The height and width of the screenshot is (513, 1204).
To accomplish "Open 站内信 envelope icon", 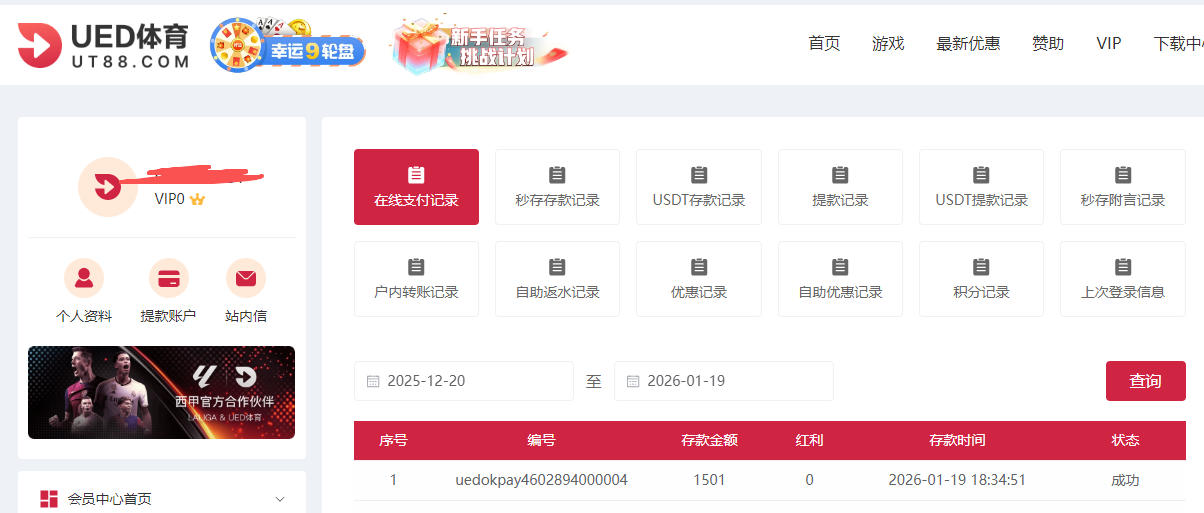I will pos(245,277).
